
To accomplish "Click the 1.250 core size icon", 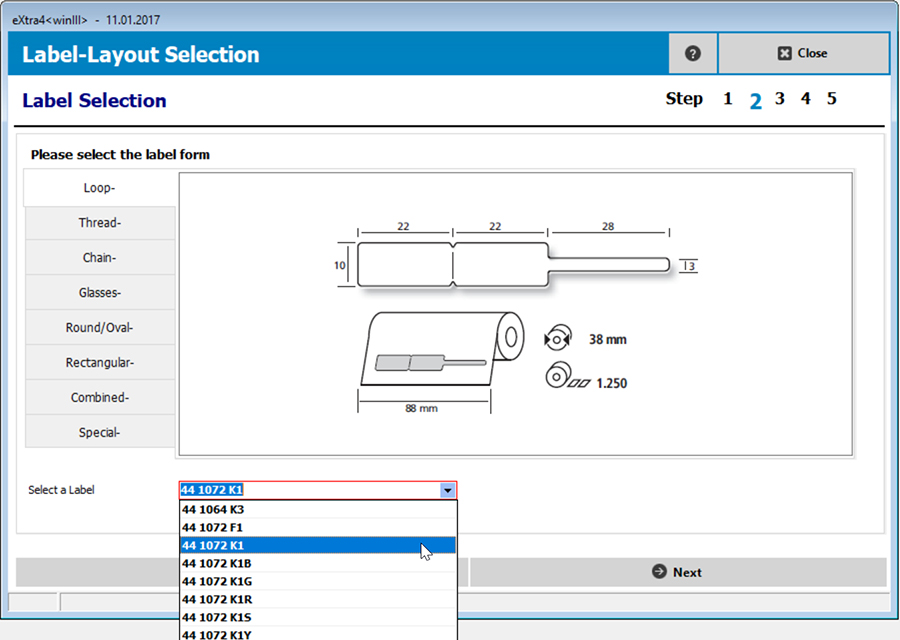I will tap(556, 377).
